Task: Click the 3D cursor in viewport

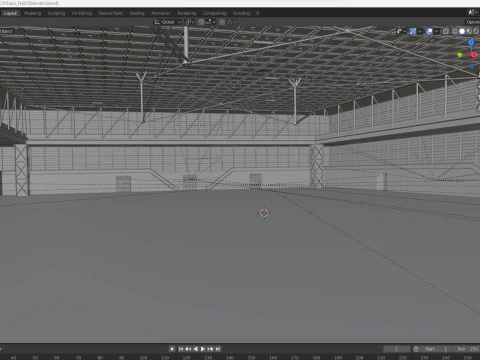Action: [x=264, y=213]
